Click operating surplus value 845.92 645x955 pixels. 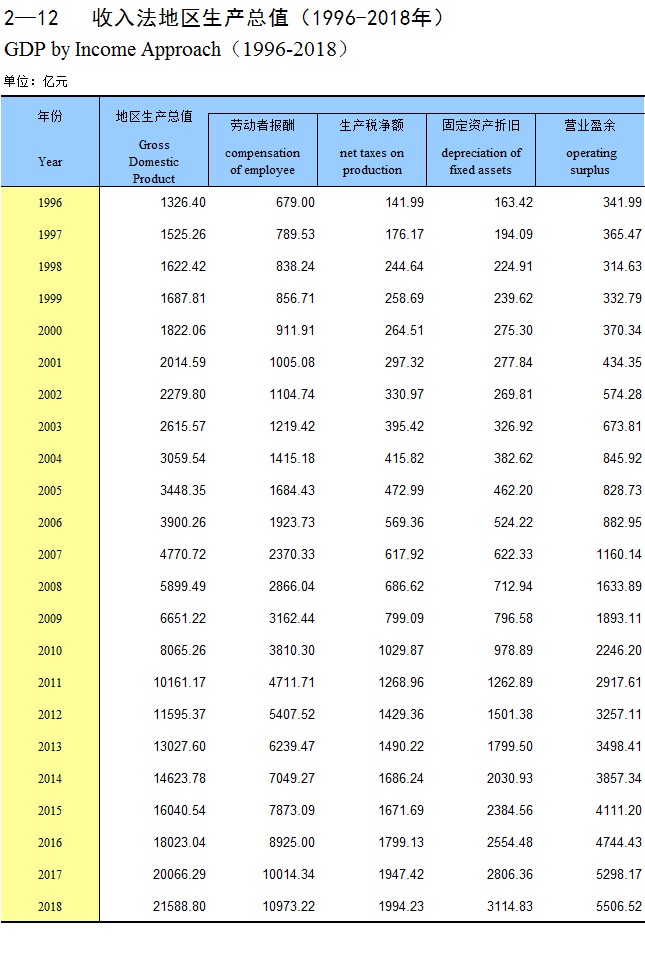pyautogui.click(x=622, y=458)
